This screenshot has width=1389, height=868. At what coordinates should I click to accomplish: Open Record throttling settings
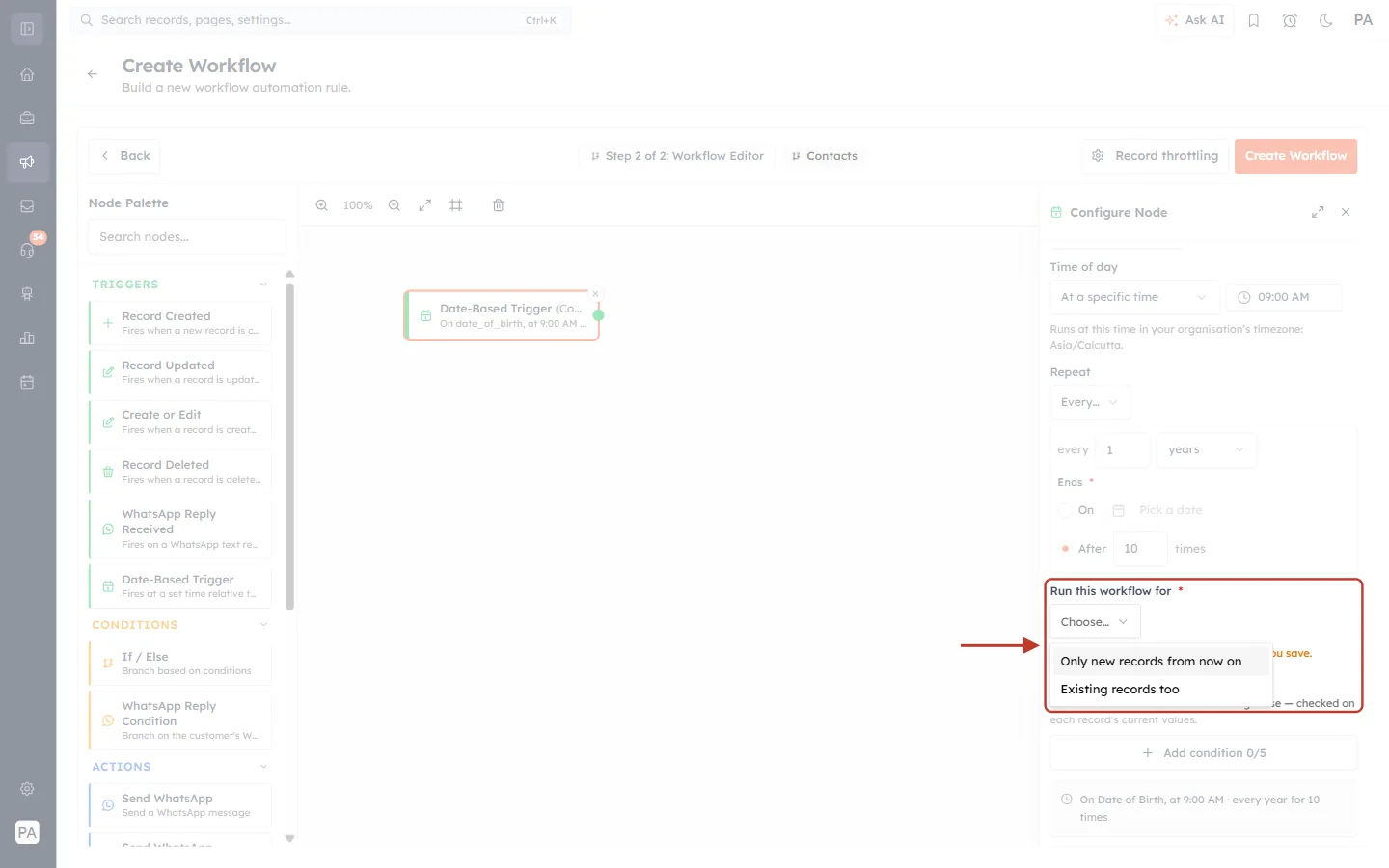[x=1155, y=156]
